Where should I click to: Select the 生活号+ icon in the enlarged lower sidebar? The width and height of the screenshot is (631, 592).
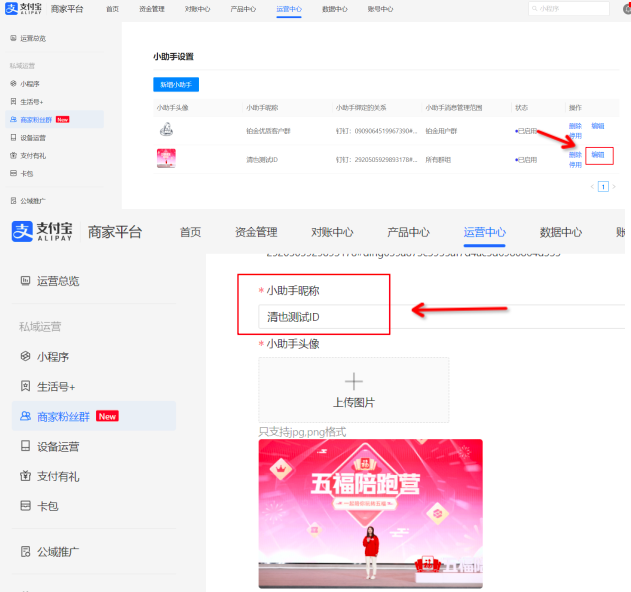click(26, 386)
